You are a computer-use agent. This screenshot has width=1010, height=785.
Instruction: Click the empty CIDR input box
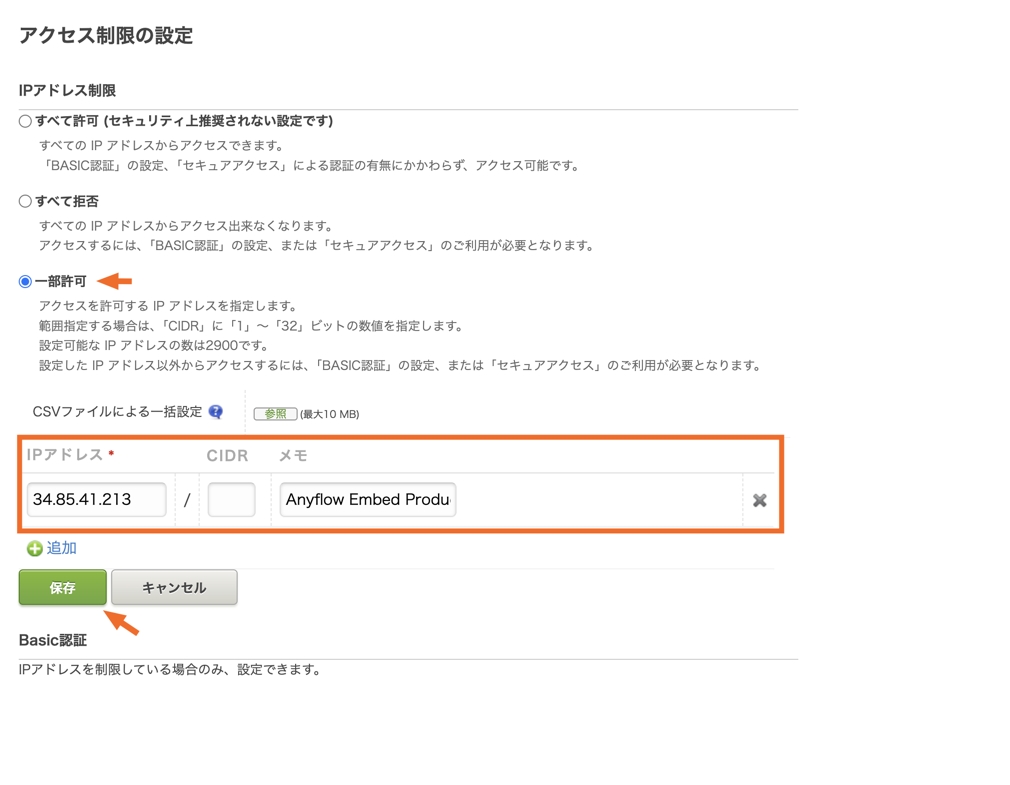(x=231, y=499)
